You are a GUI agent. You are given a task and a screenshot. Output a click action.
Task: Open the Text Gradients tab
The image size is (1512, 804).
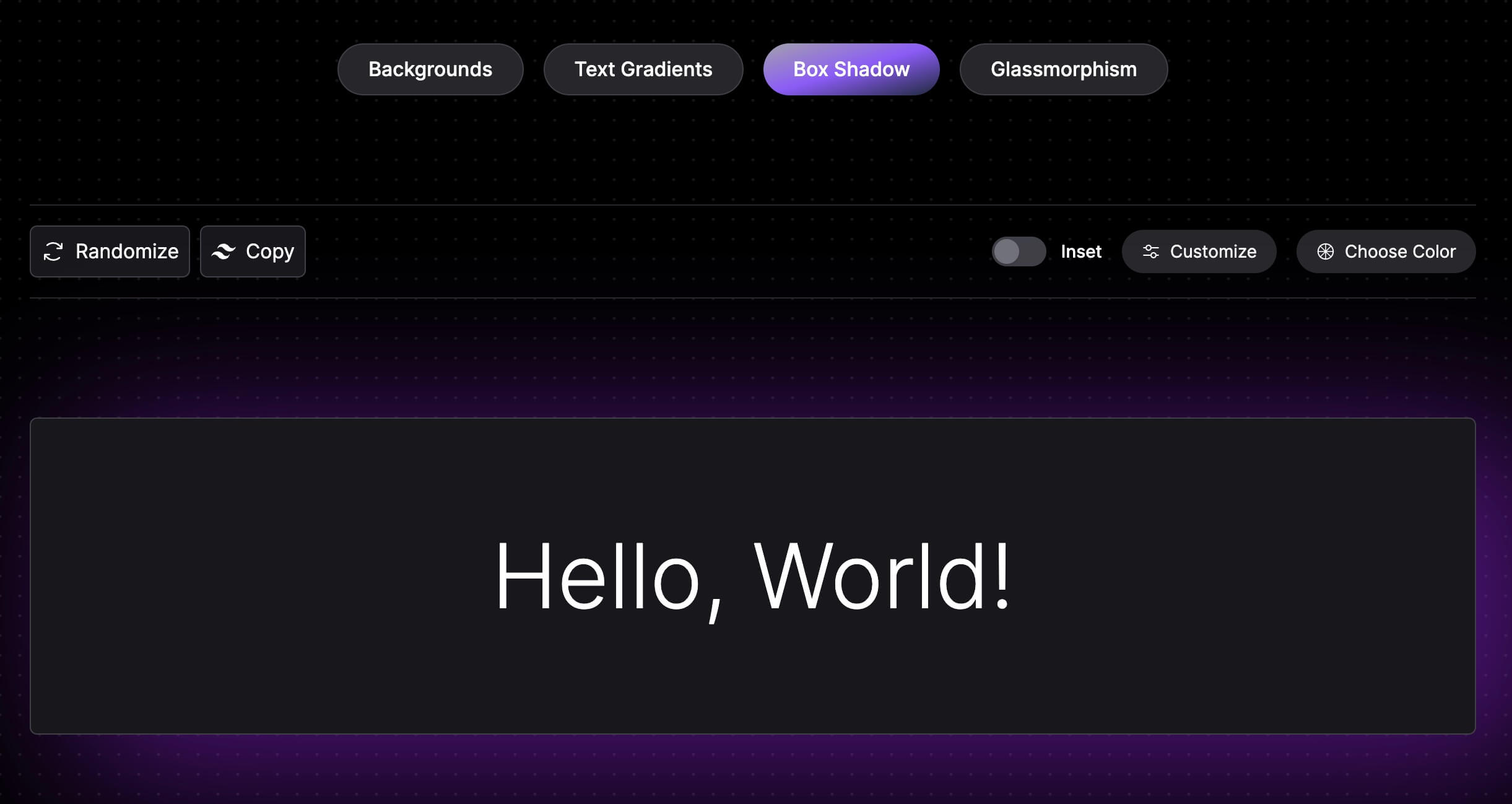643,69
